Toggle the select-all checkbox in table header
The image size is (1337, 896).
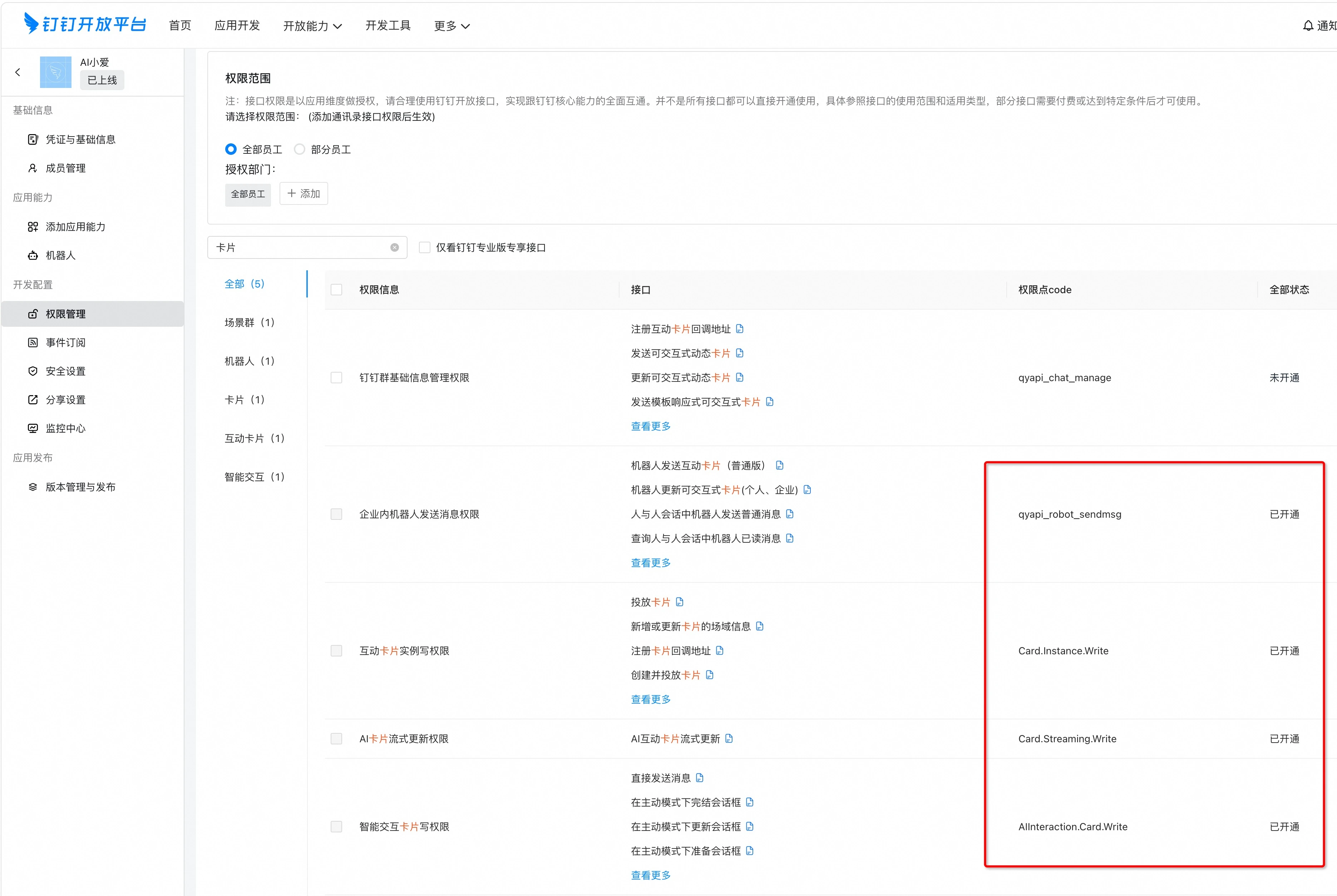pyautogui.click(x=336, y=290)
